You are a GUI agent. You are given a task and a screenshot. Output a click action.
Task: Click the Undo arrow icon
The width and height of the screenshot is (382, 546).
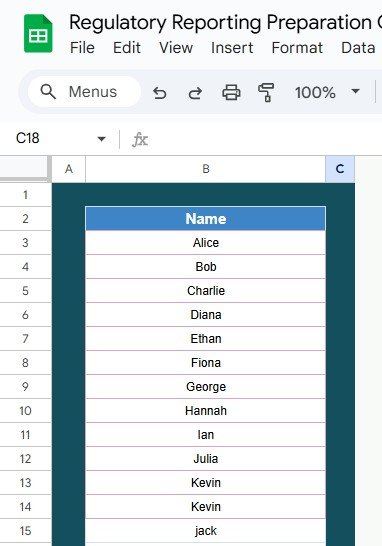pyautogui.click(x=159, y=93)
